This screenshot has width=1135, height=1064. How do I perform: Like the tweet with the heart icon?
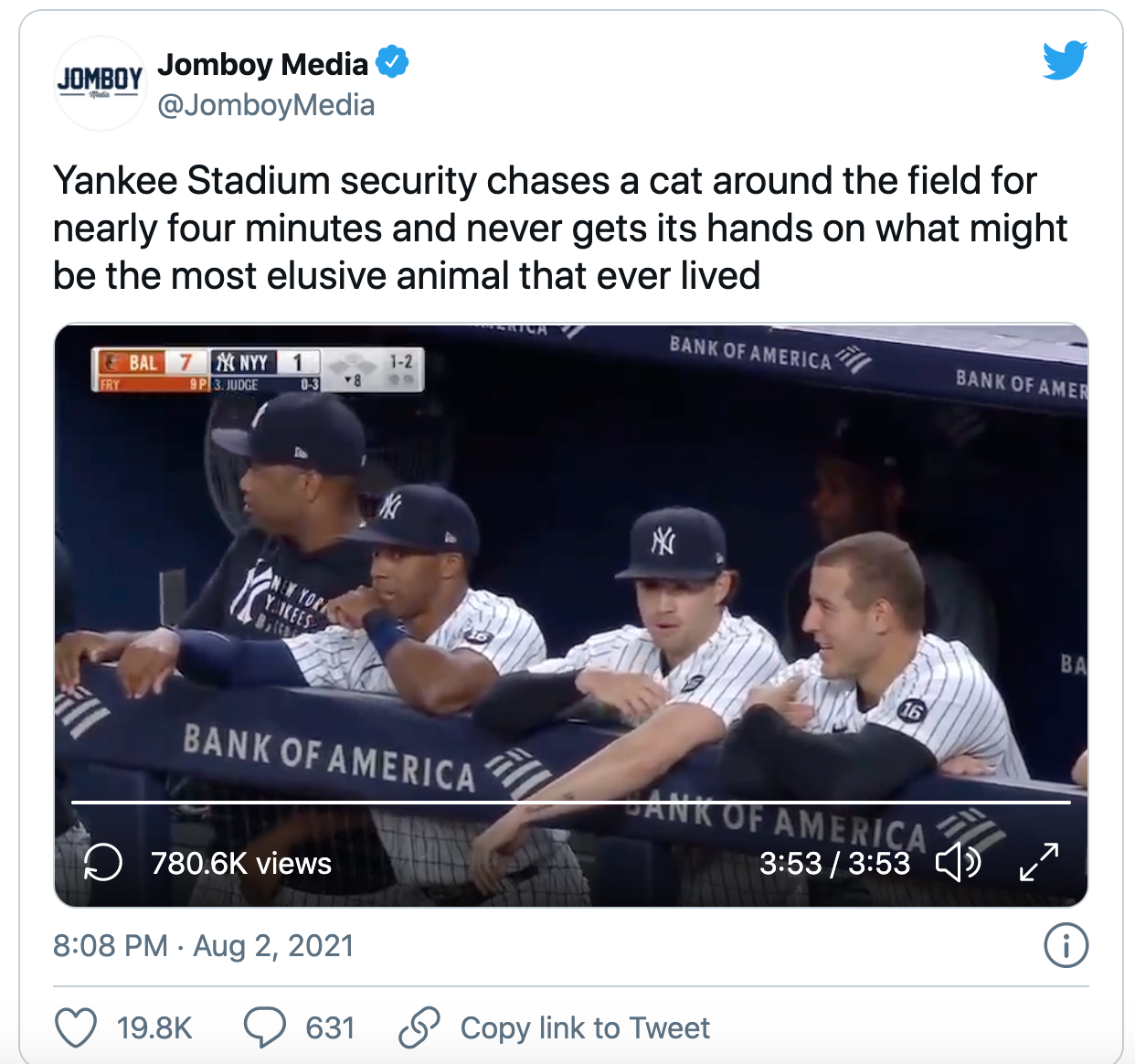tap(76, 1027)
